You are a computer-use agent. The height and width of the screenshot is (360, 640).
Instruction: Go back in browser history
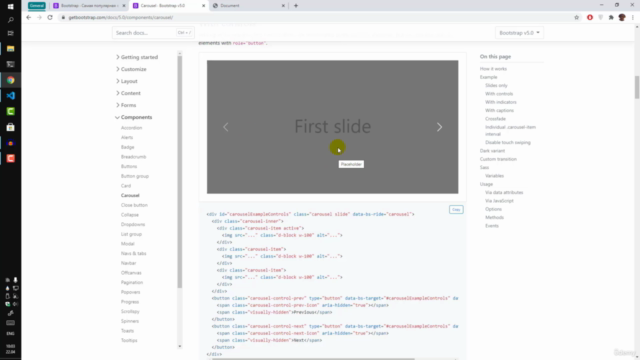(x=28, y=17)
